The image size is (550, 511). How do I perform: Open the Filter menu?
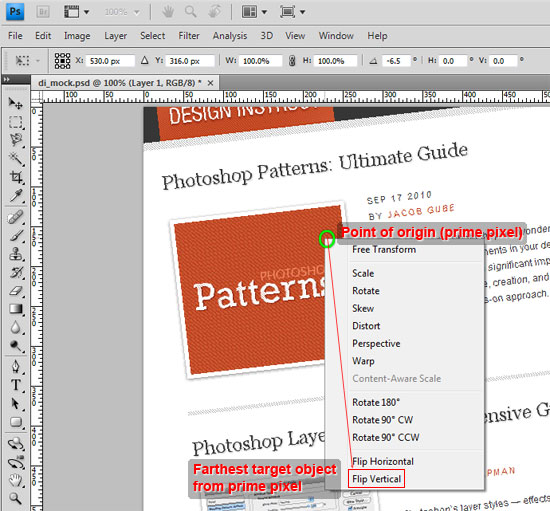tap(189, 36)
